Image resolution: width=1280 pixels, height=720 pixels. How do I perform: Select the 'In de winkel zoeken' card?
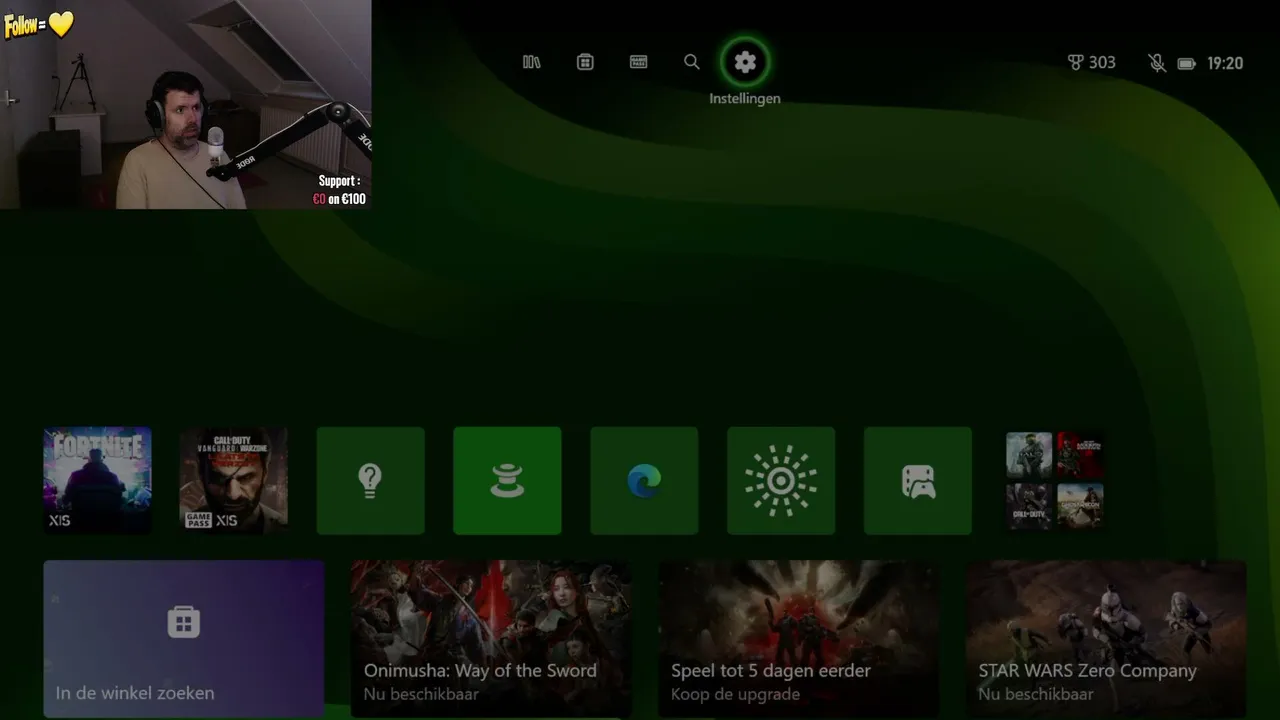[x=184, y=638]
